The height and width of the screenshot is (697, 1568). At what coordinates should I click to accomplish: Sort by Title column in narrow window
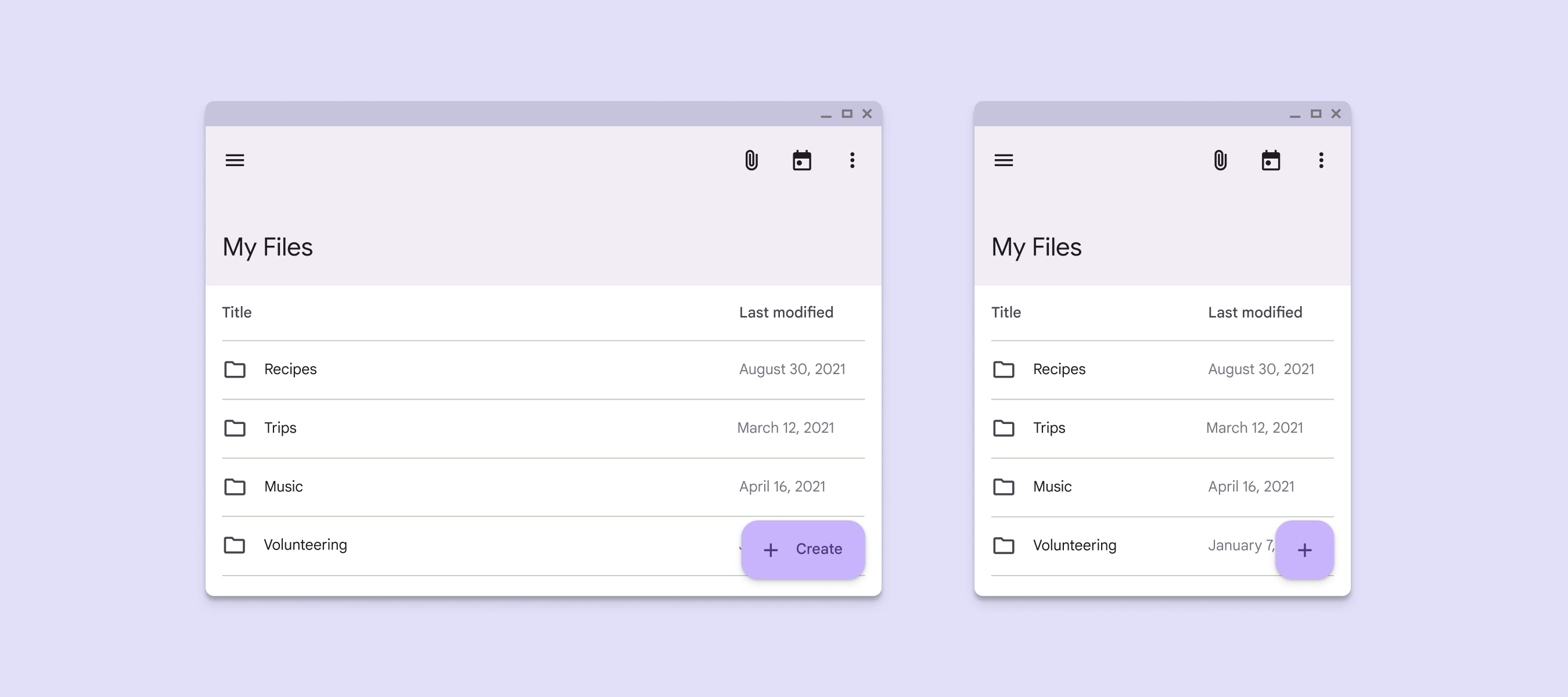click(1006, 312)
